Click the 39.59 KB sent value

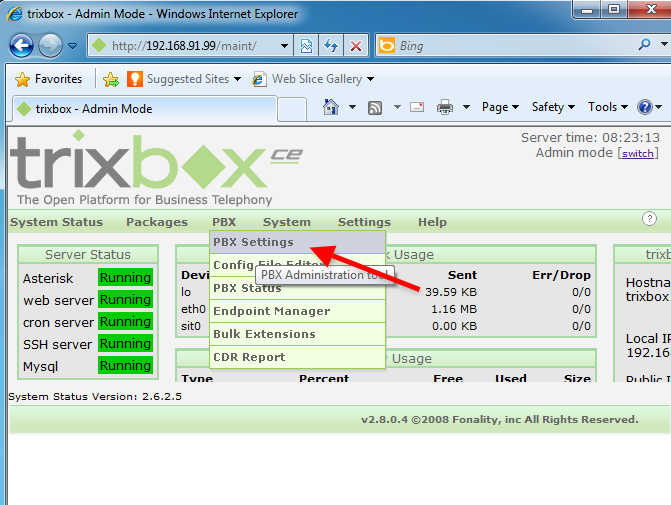coord(451,292)
